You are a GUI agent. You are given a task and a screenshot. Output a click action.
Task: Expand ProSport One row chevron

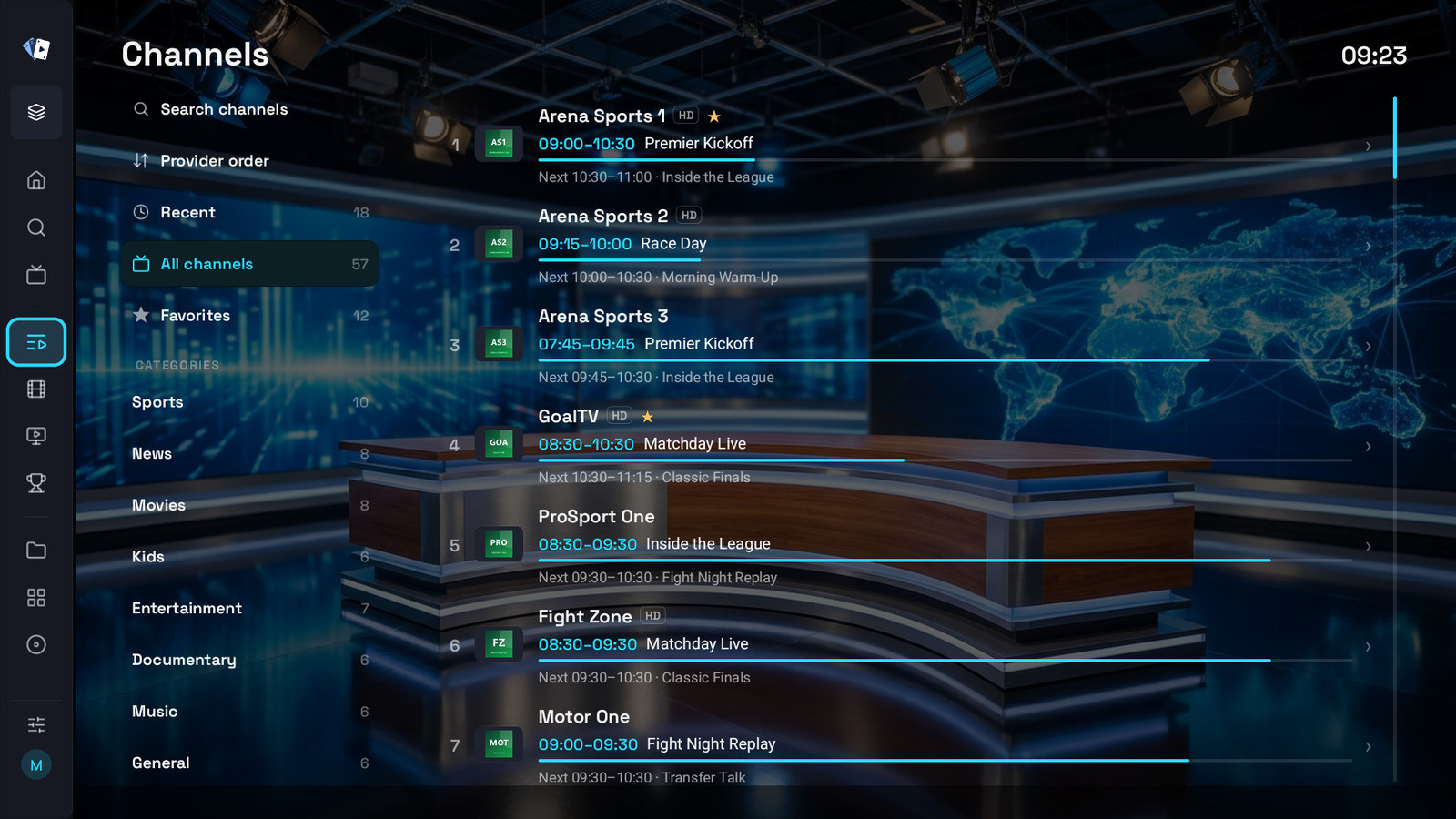click(x=1368, y=546)
